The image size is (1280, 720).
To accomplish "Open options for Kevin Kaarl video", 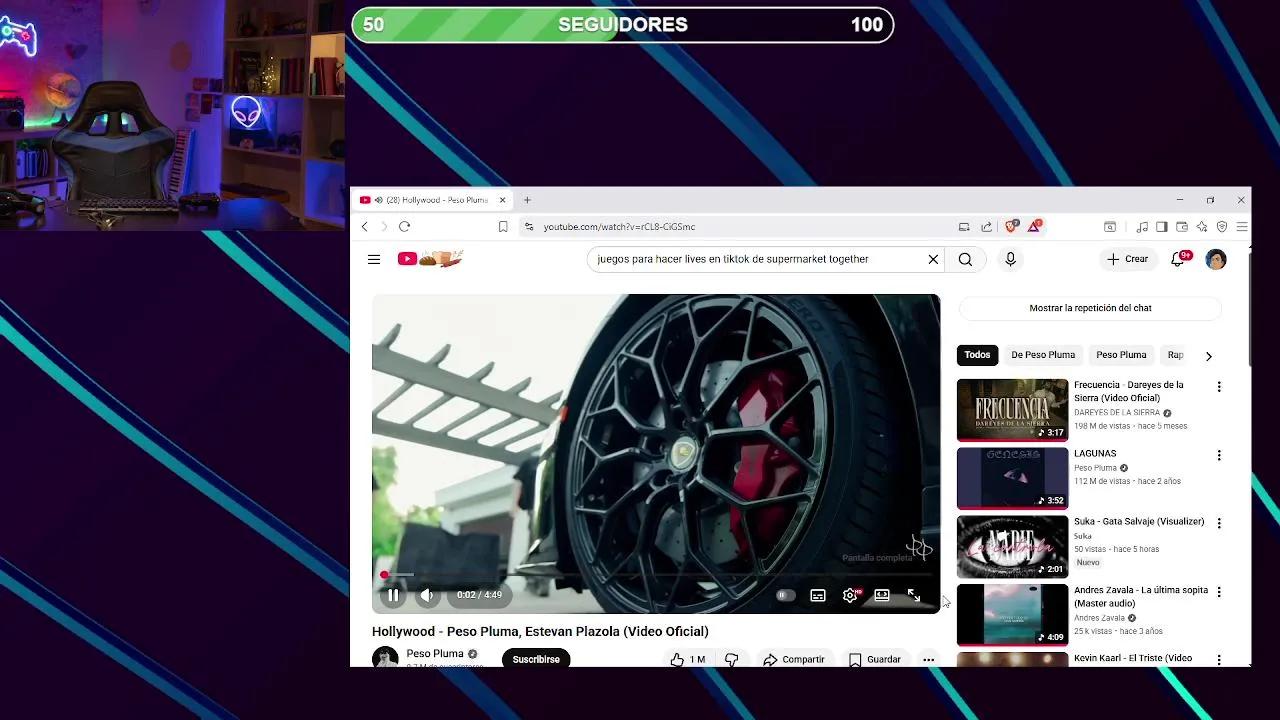I will [x=1218, y=660].
